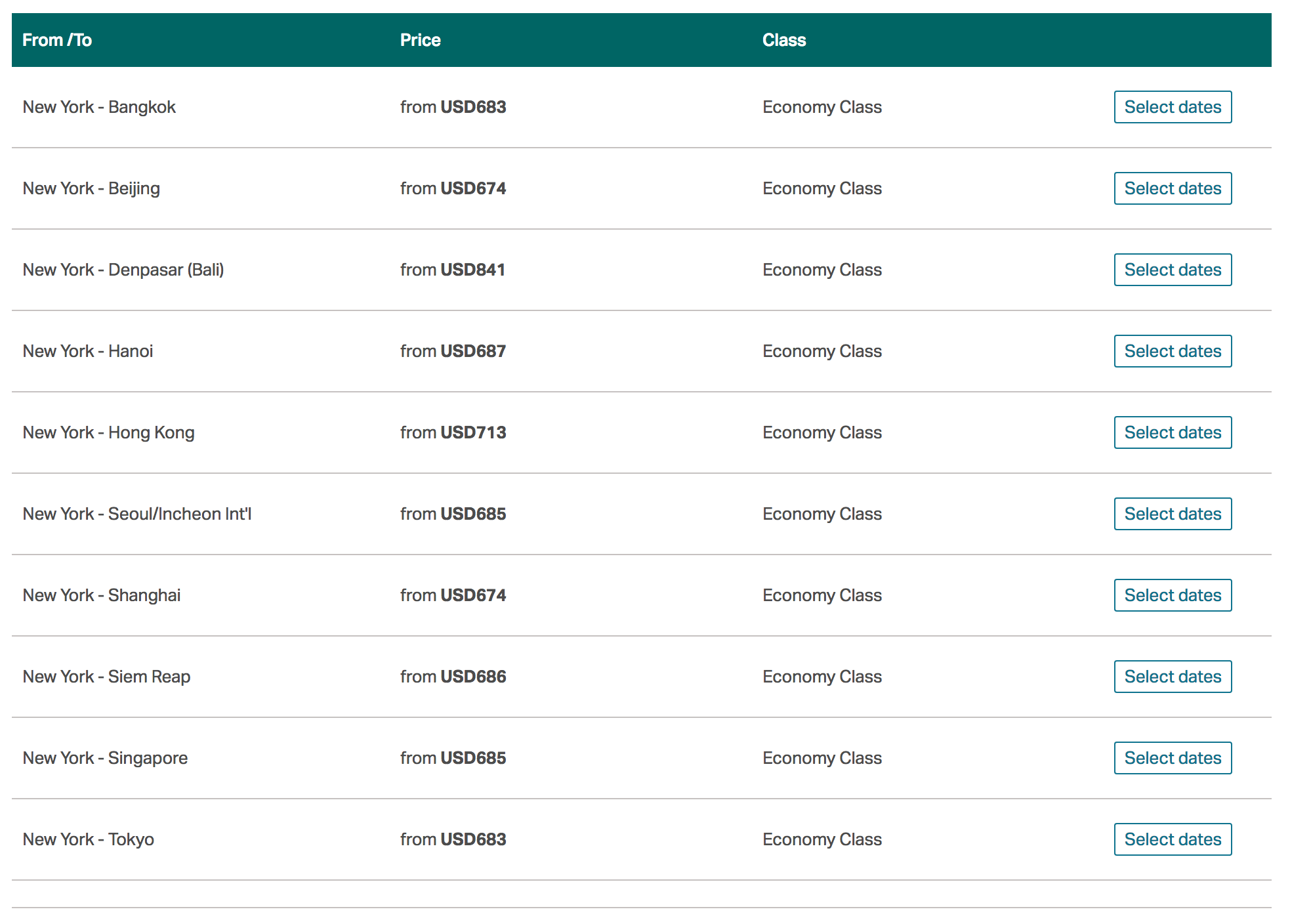Select dates for New York - Singapore

coord(1173,758)
